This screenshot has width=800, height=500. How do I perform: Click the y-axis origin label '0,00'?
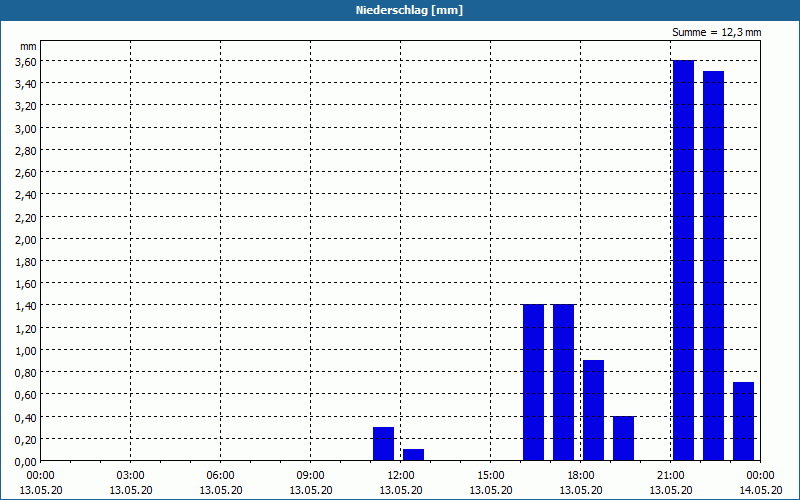click(x=26, y=462)
